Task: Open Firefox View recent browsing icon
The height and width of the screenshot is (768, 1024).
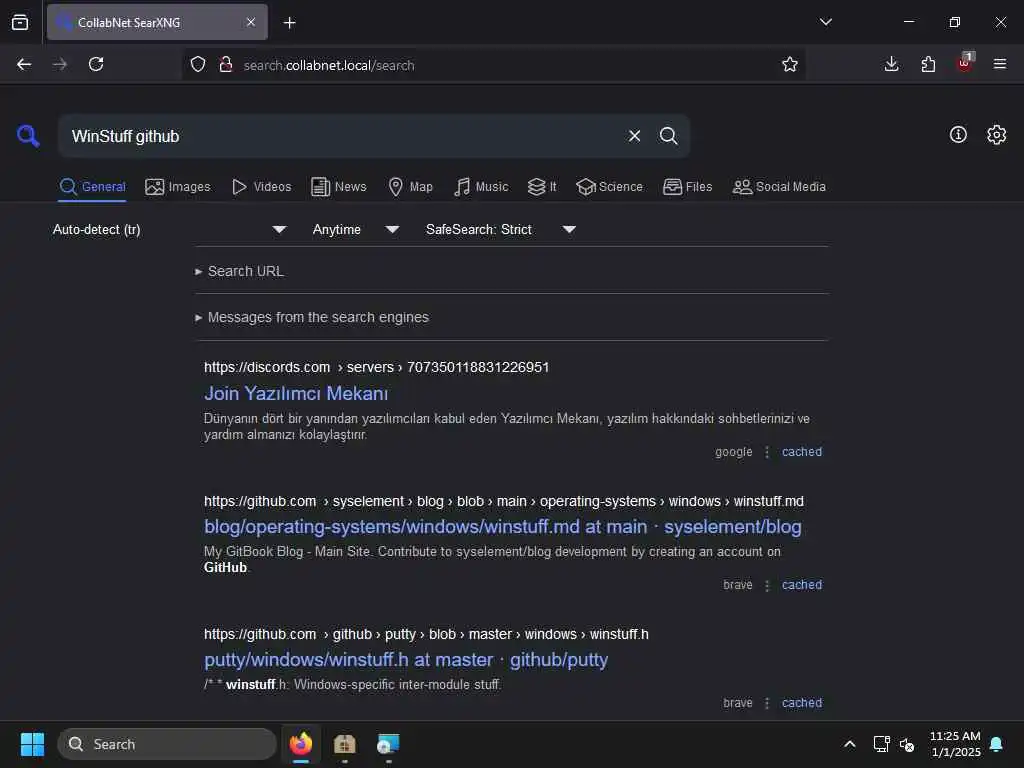Action: point(20,22)
